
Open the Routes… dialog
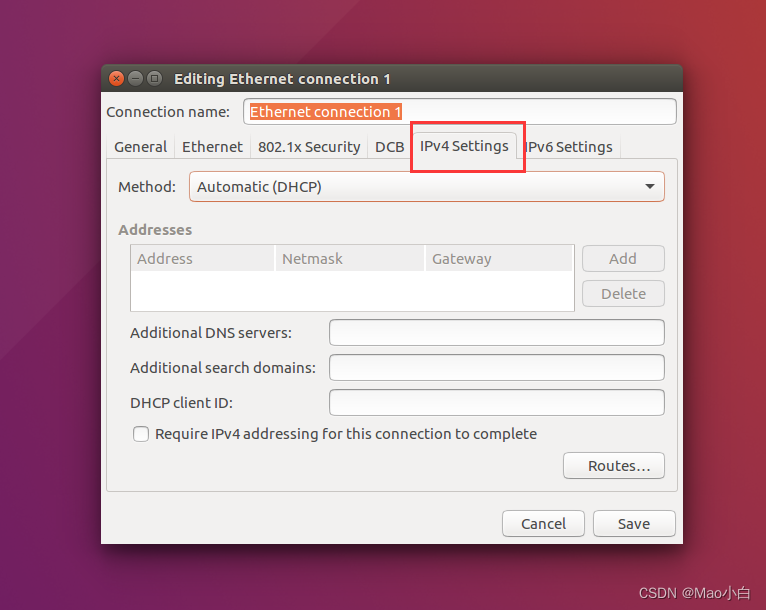614,465
